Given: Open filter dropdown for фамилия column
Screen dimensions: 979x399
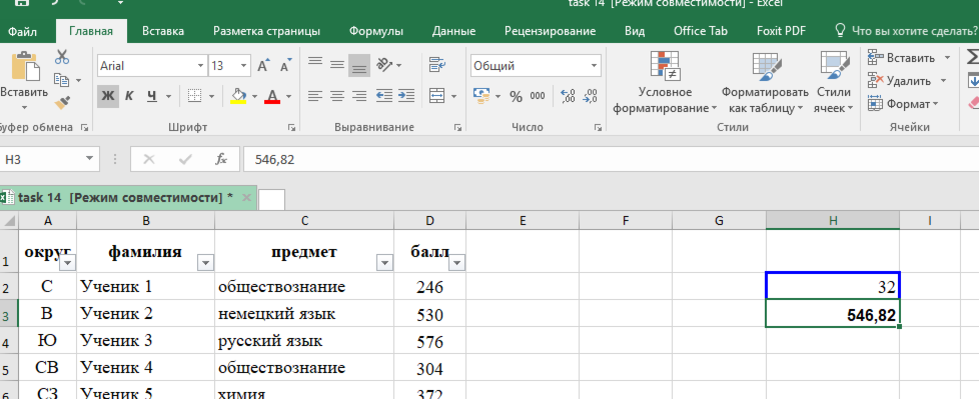Looking at the screenshot, I should [205, 264].
